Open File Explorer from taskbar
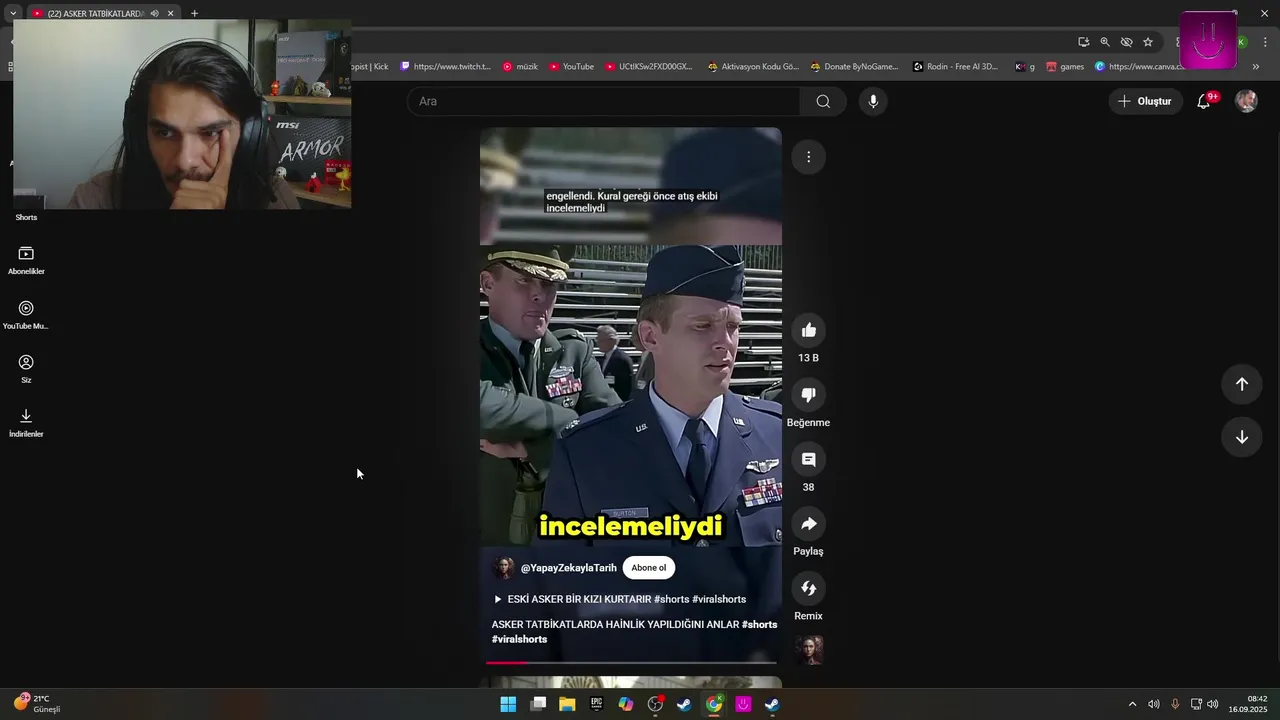The height and width of the screenshot is (720, 1280). pos(567,704)
